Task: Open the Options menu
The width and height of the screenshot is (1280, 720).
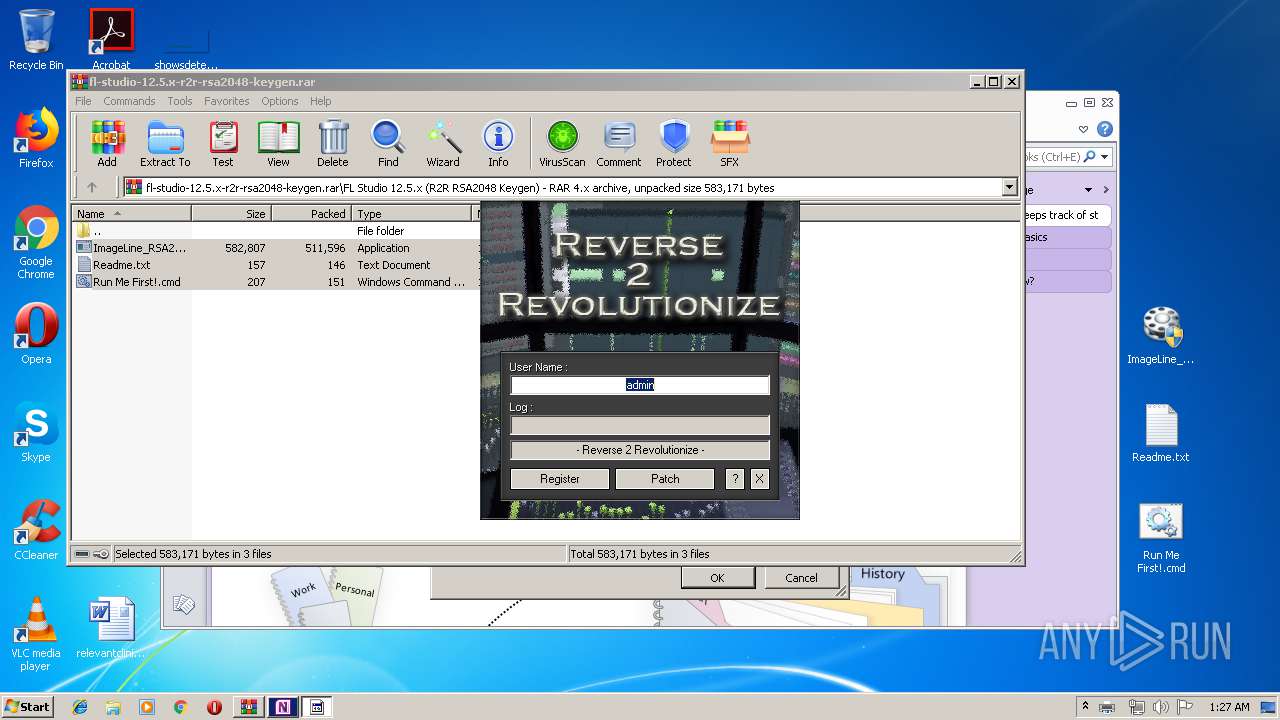Action: click(280, 101)
